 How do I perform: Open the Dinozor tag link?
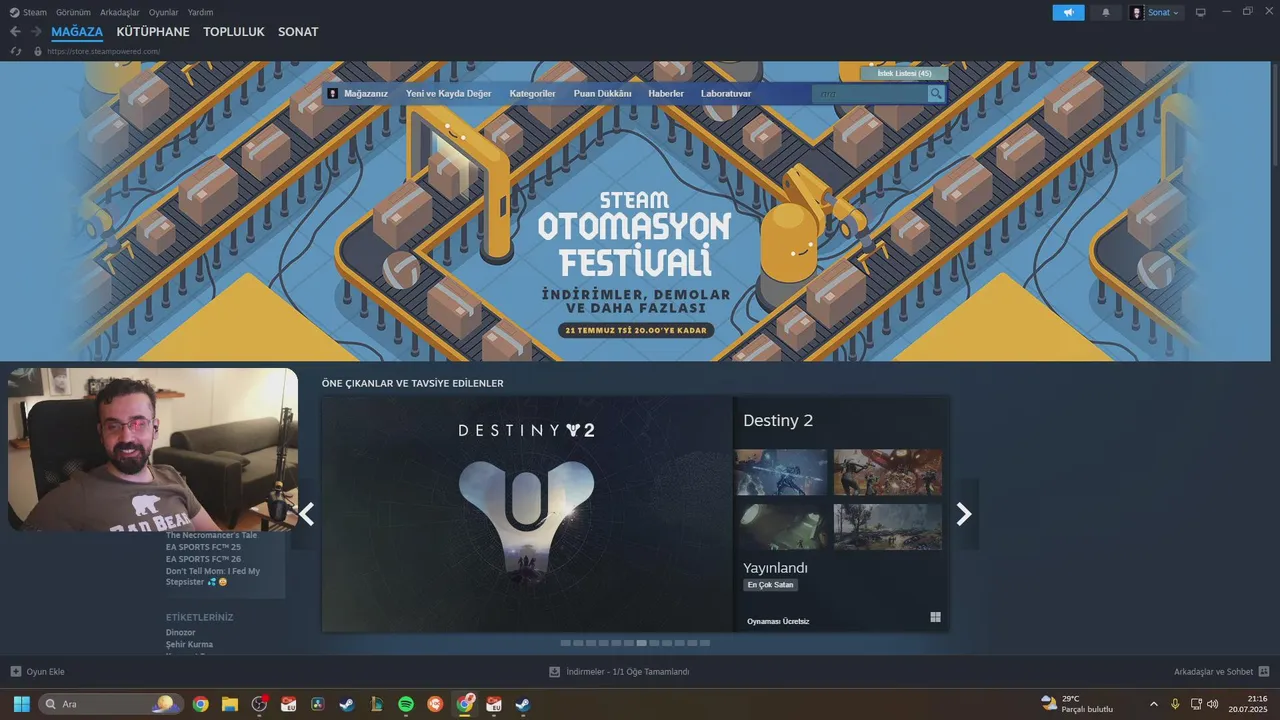(x=181, y=632)
